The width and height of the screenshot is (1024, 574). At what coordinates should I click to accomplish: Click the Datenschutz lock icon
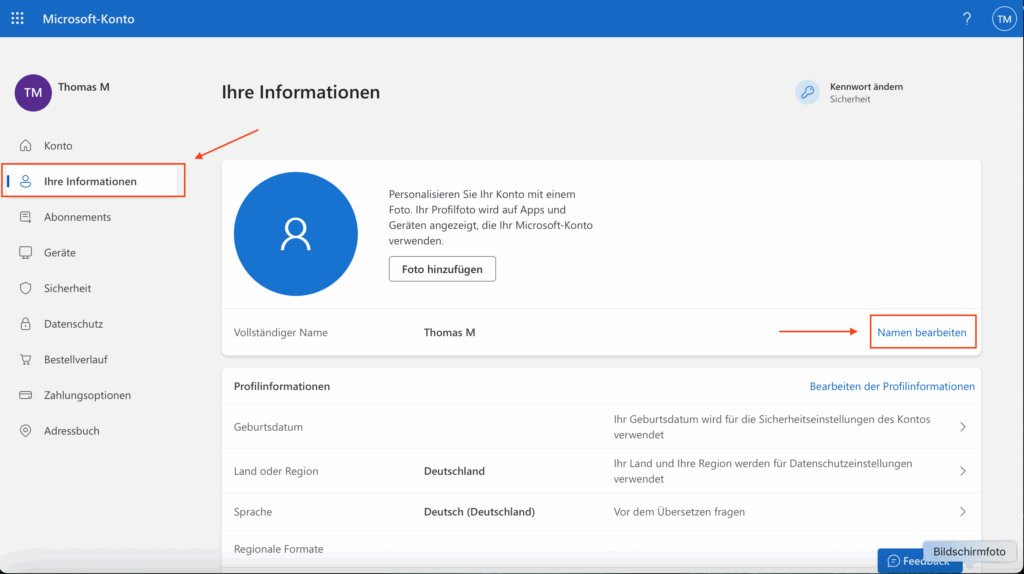[25, 323]
